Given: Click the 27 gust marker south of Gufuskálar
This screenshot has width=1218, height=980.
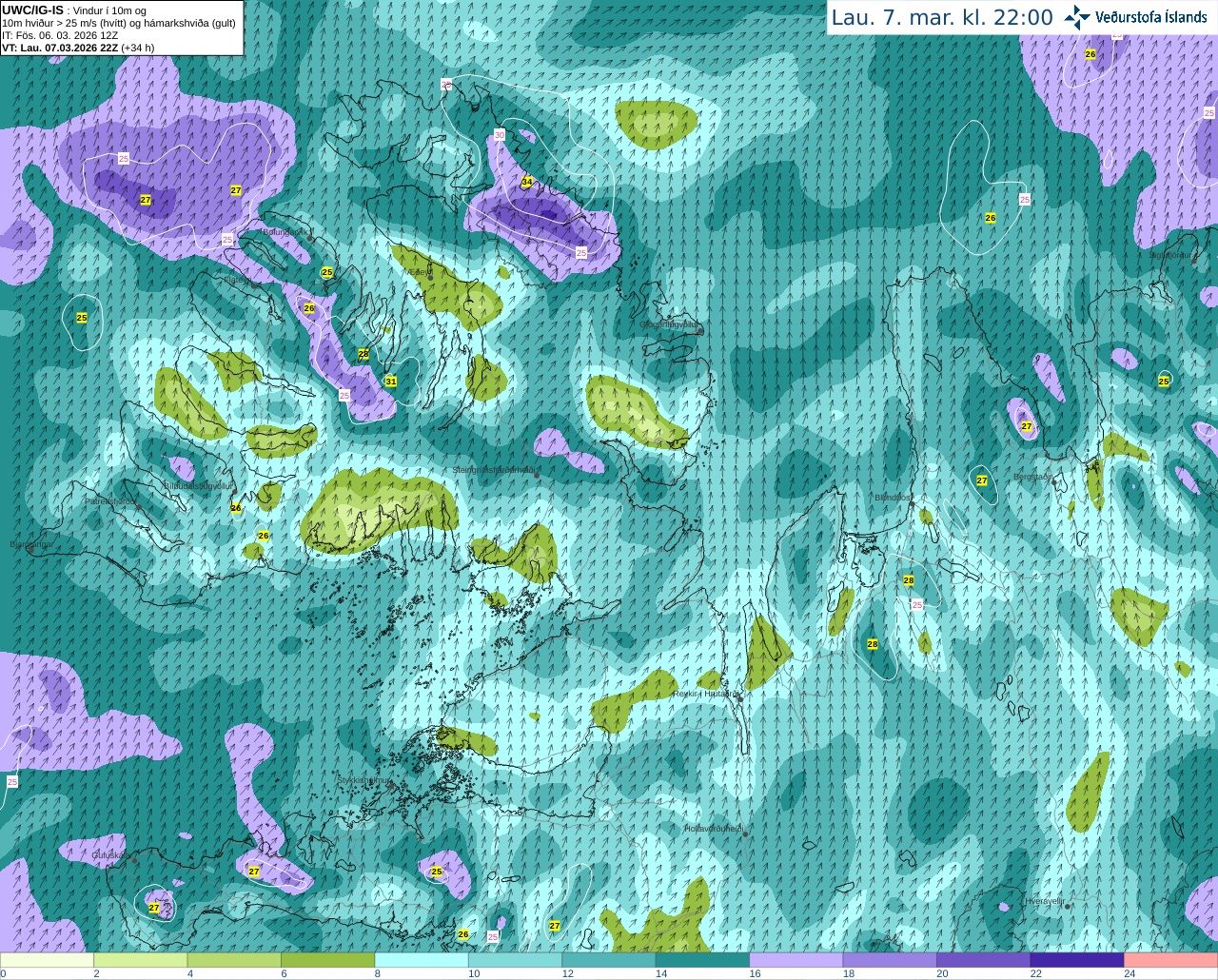Looking at the screenshot, I should click(154, 908).
